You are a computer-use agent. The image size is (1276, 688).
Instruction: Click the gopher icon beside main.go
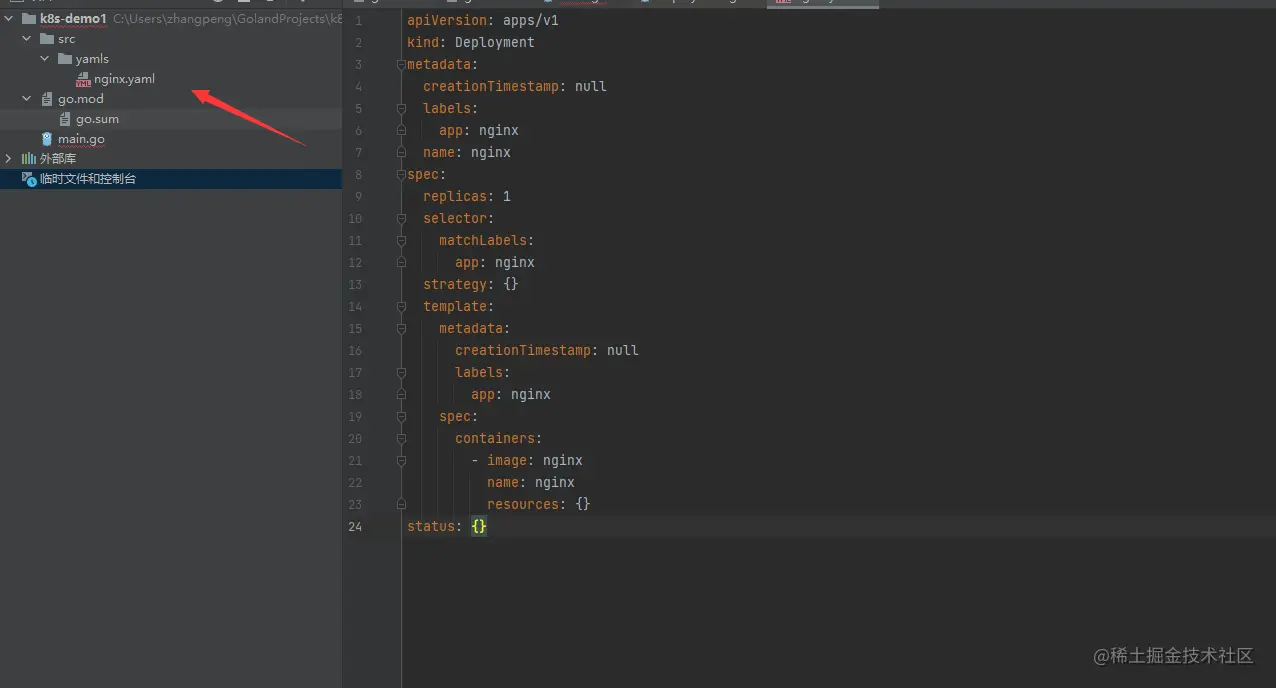click(x=47, y=139)
